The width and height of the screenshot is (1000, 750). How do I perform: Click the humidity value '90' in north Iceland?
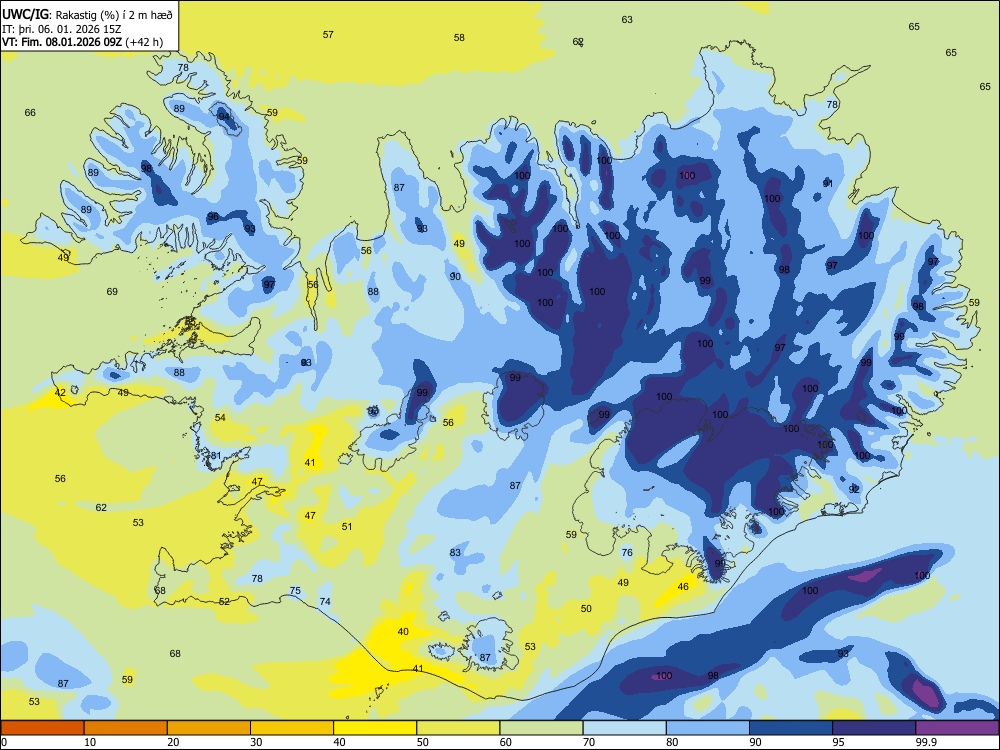[455, 276]
